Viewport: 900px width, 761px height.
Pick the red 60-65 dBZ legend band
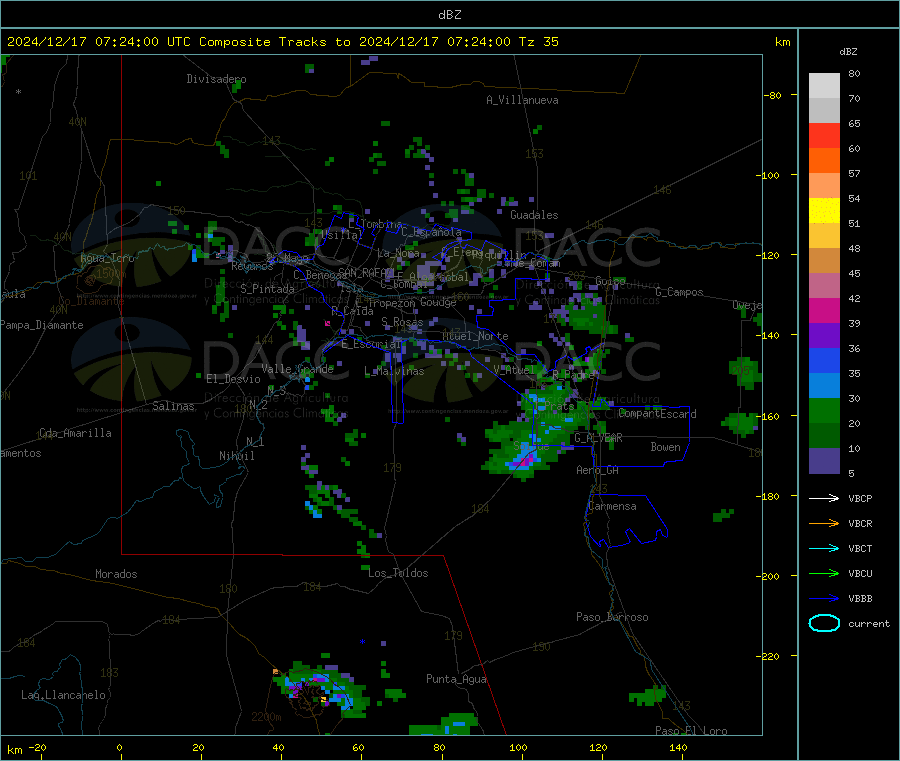coord(824,135)
